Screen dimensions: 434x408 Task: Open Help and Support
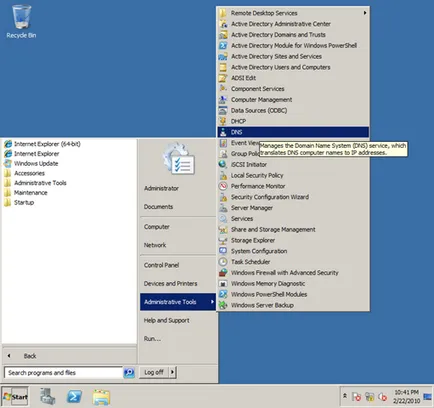click(x=166, y=320)
